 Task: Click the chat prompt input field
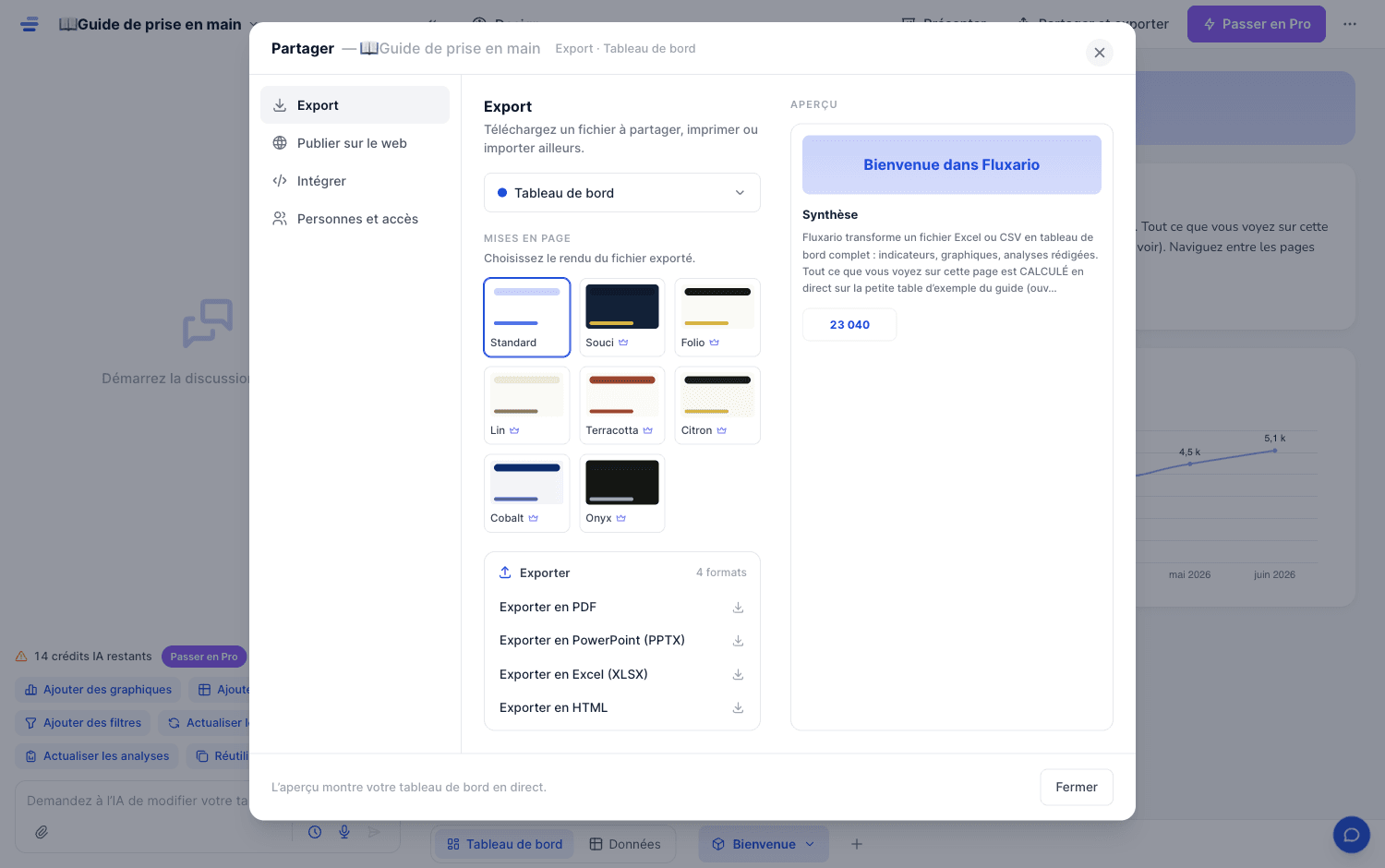click(138, 801)
